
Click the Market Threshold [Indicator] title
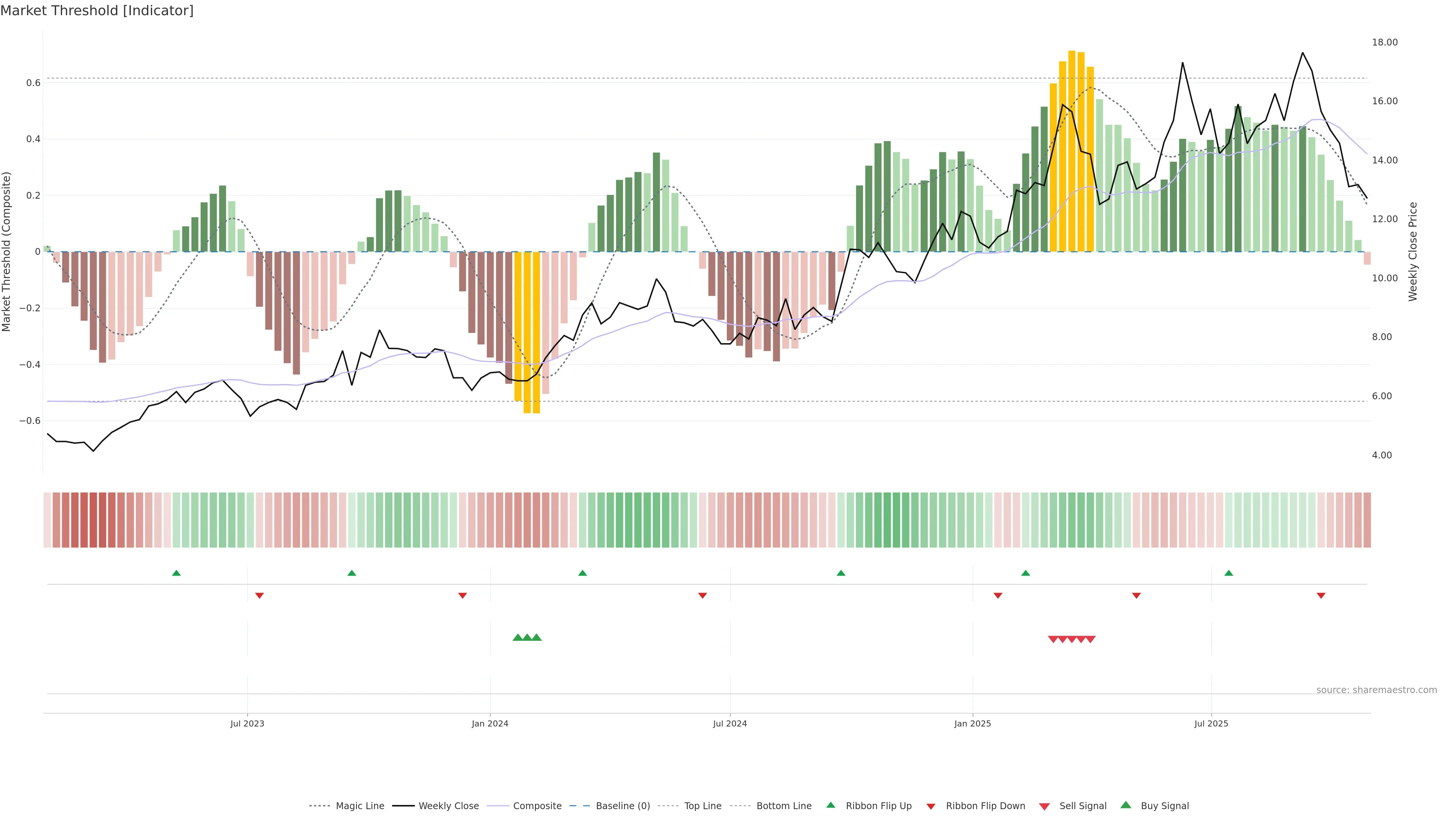(97, 11)
